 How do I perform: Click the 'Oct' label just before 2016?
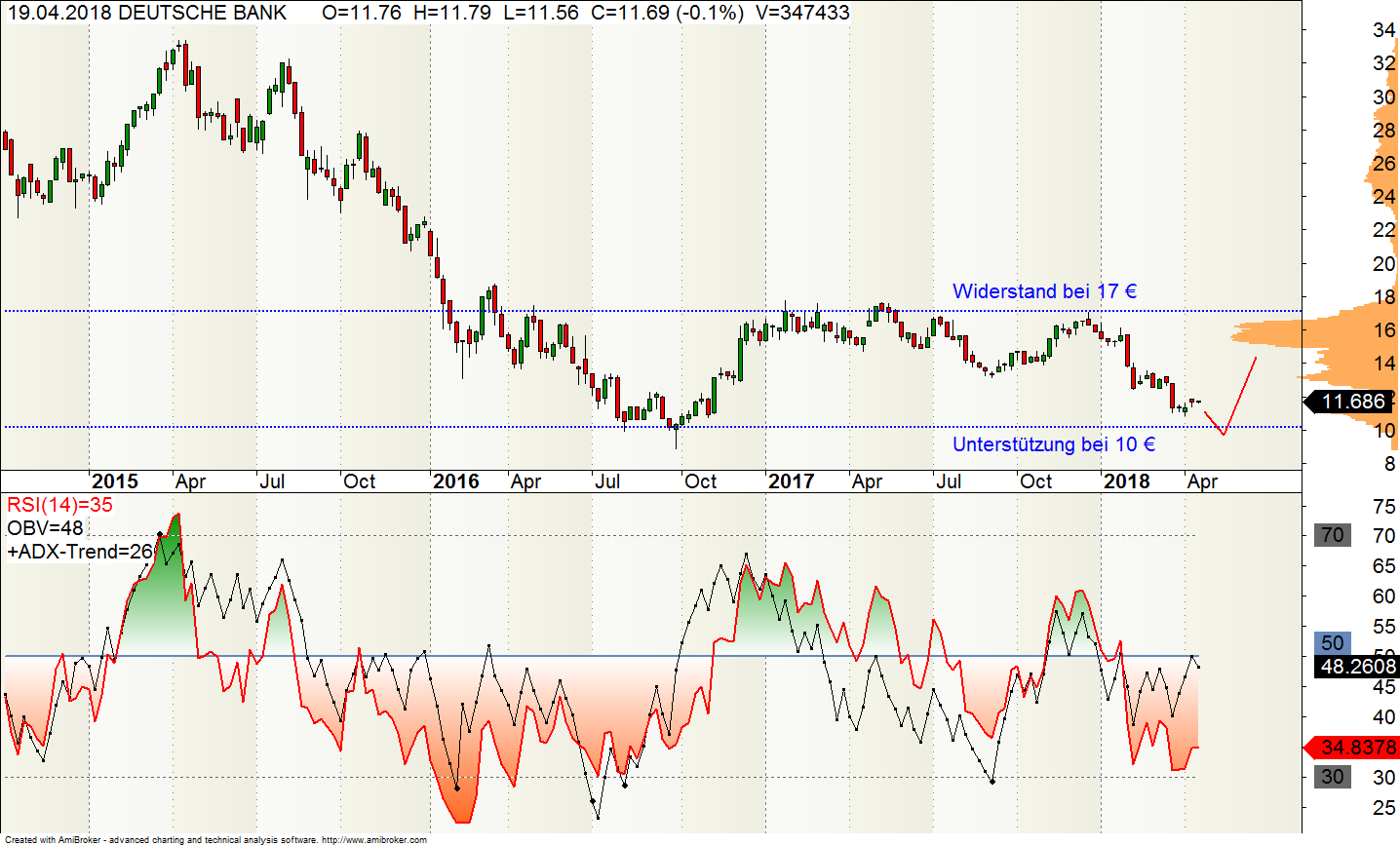359,481
